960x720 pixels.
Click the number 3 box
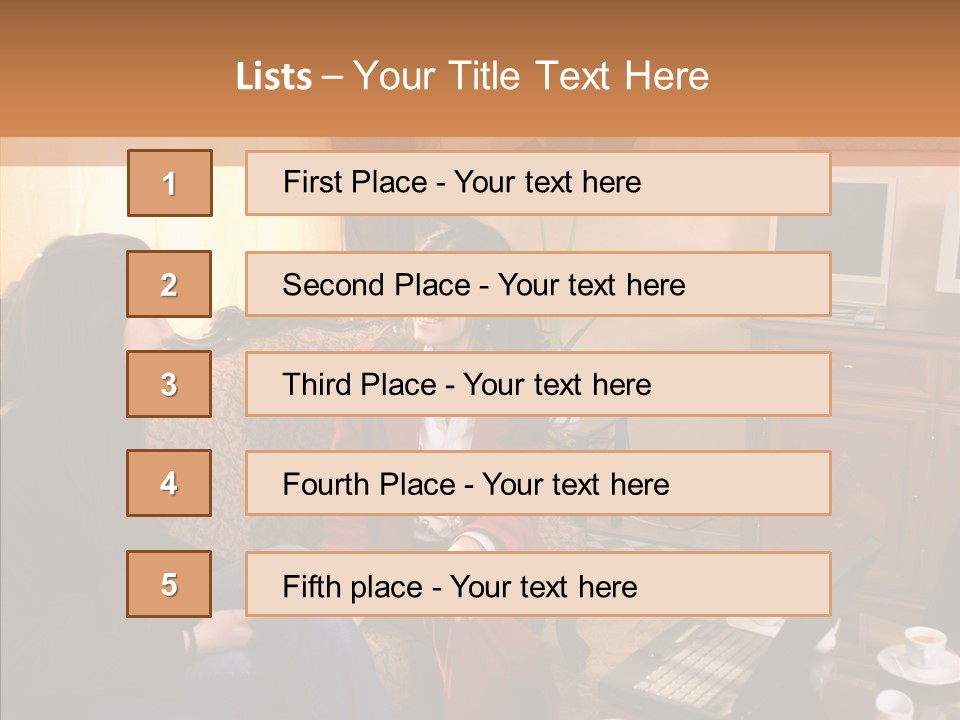pyautogui.click(x=169, y=384)
